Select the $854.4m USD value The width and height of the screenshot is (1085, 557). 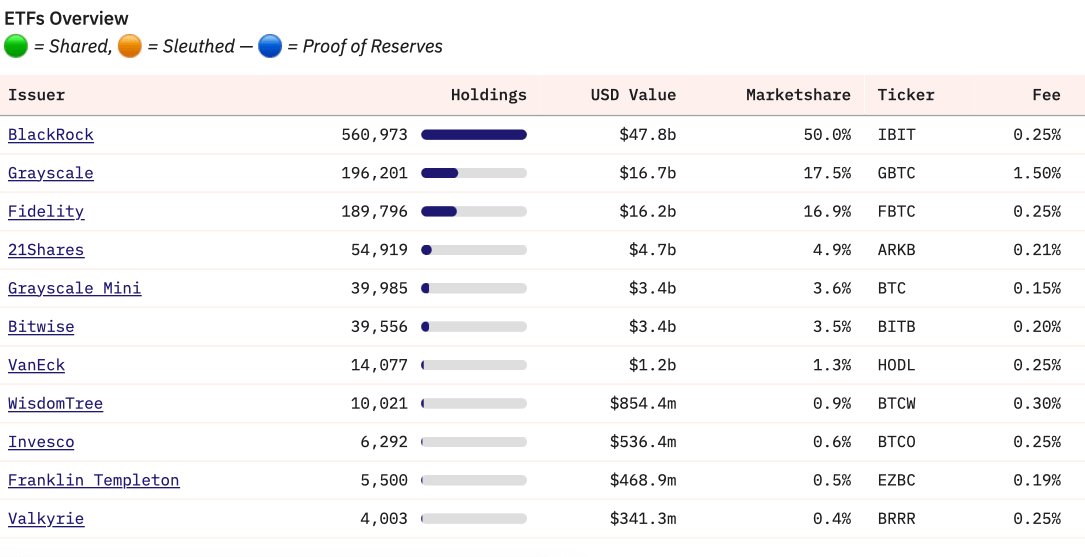click(x=643, y=403)
